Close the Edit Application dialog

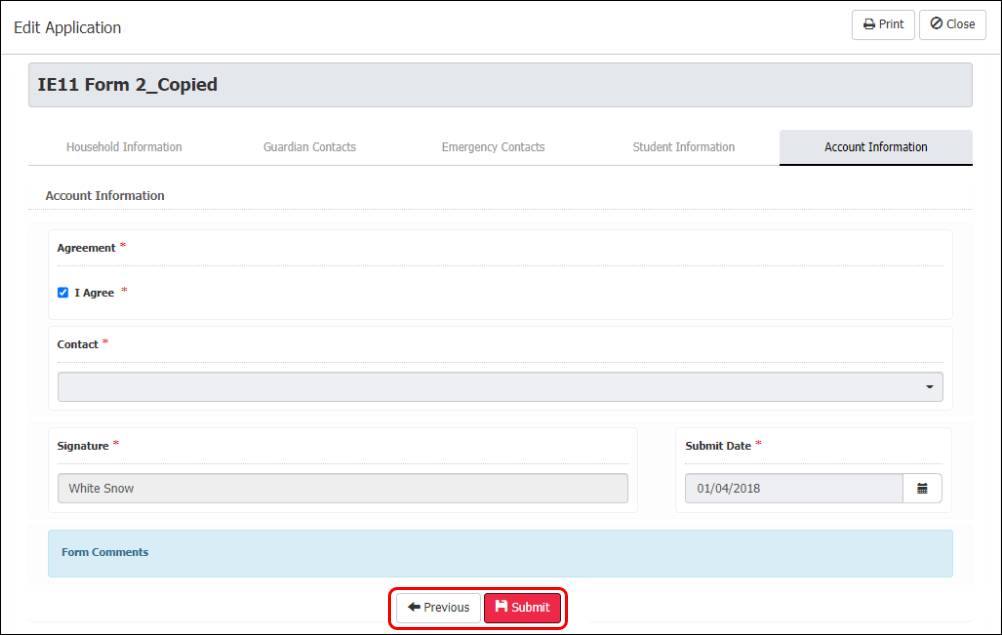click(x=952, y=25)
